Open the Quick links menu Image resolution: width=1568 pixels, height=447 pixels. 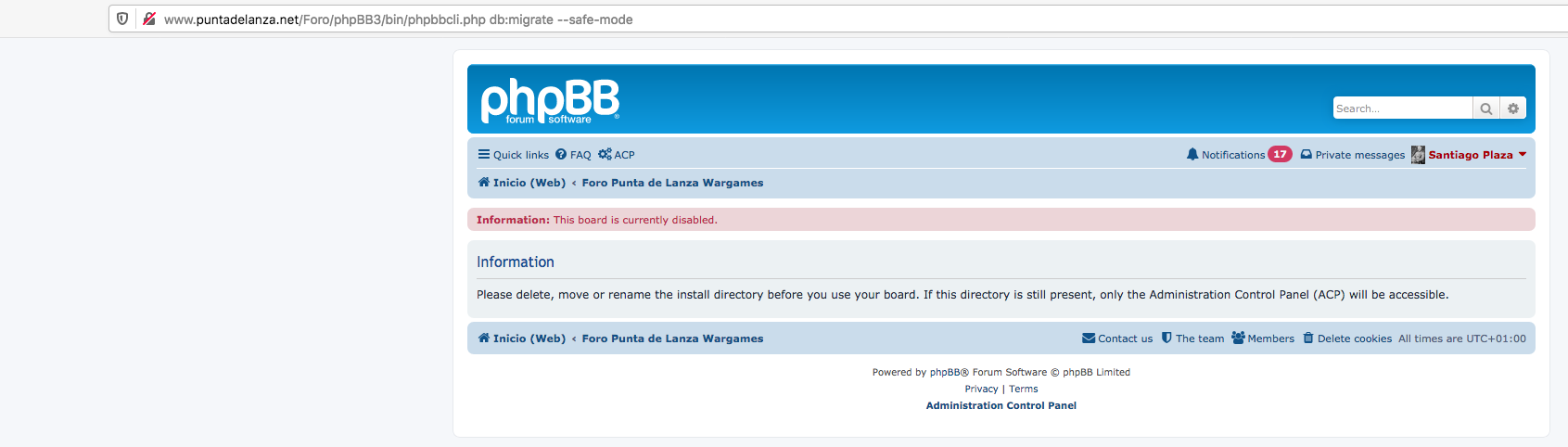tap(513, 155)
